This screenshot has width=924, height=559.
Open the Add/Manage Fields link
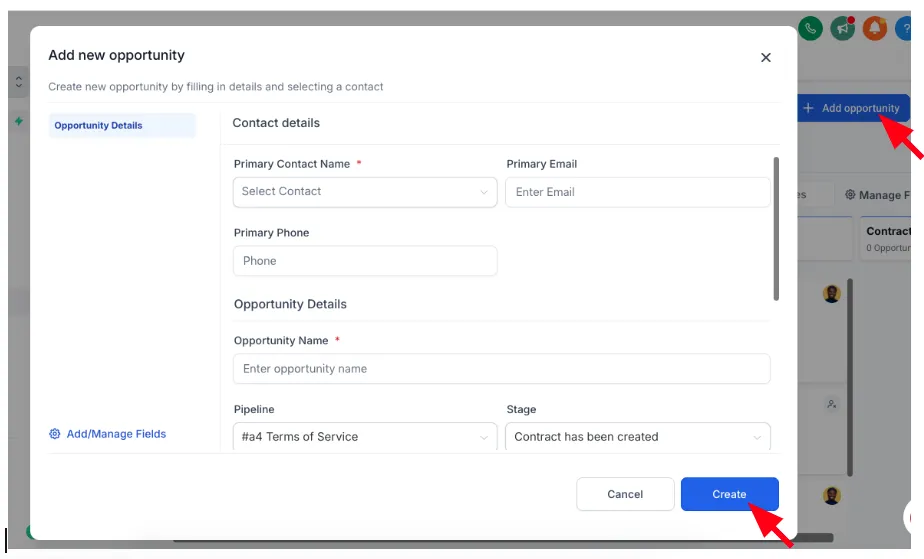pos(116,434)
